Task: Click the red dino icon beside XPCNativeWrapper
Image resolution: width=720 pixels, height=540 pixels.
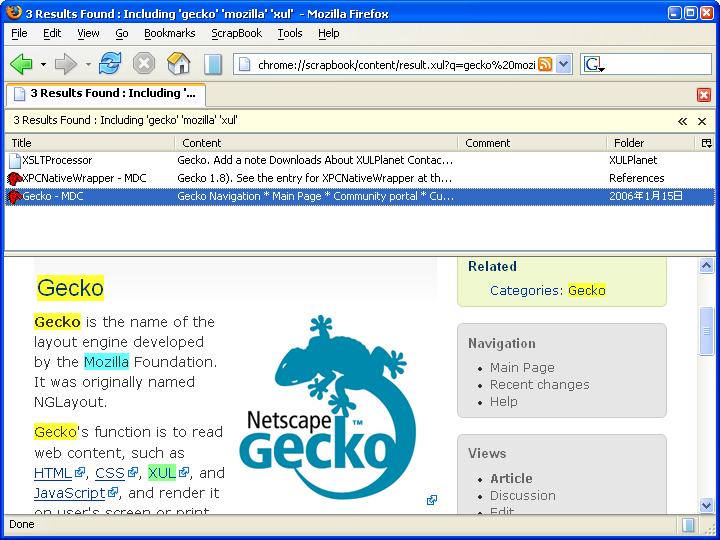Action: (x=15, y=178)
